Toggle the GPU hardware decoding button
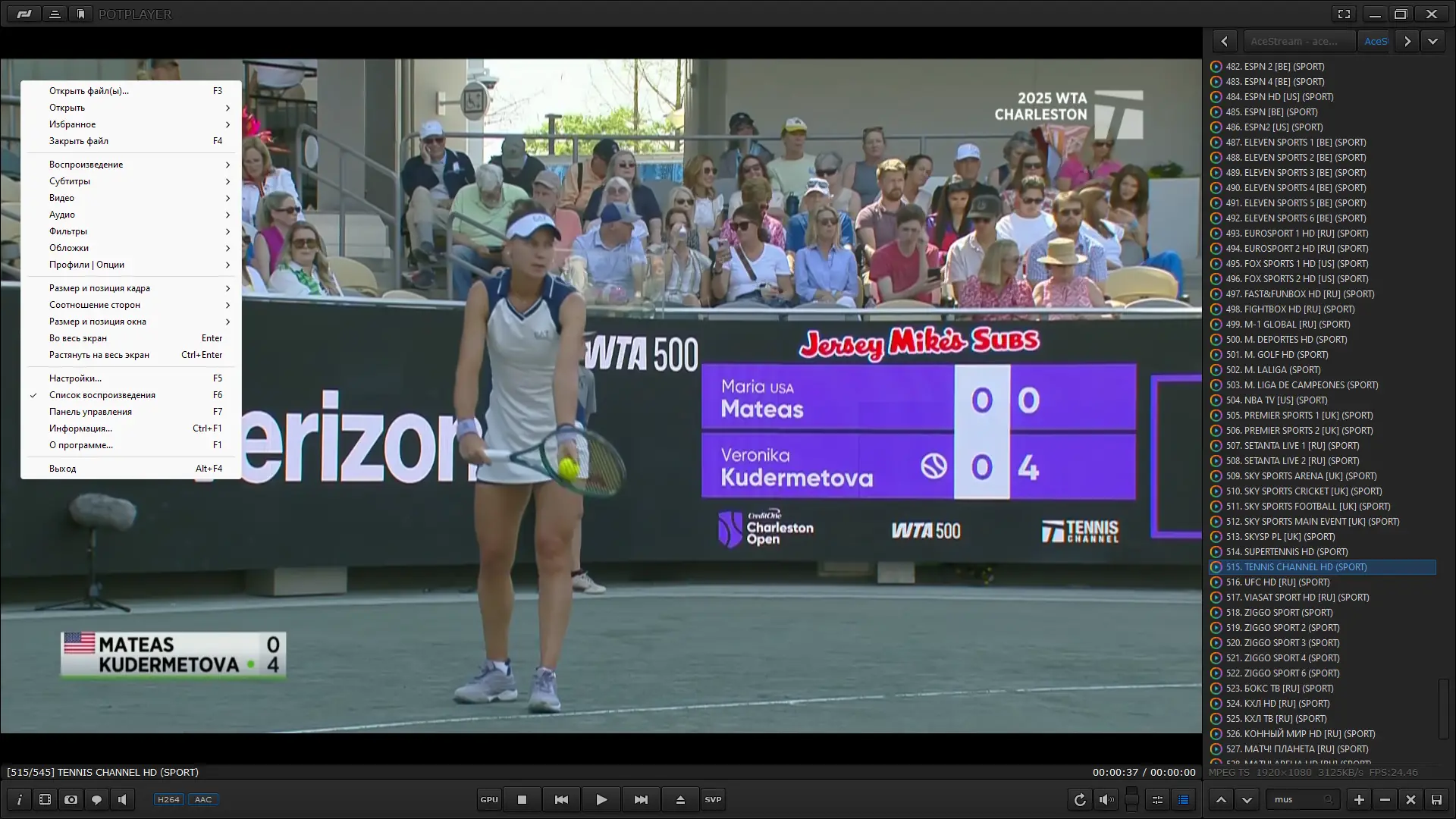Screen dimensions: 1456x819 pyautogui.click(x=489, y=799)
